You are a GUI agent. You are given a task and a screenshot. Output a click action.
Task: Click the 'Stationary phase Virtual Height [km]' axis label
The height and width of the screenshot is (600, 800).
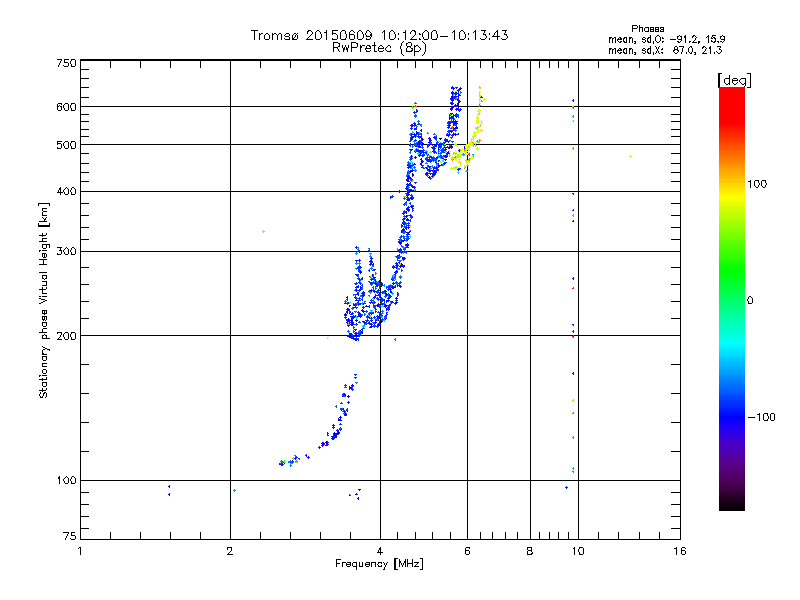pos(44,301)
